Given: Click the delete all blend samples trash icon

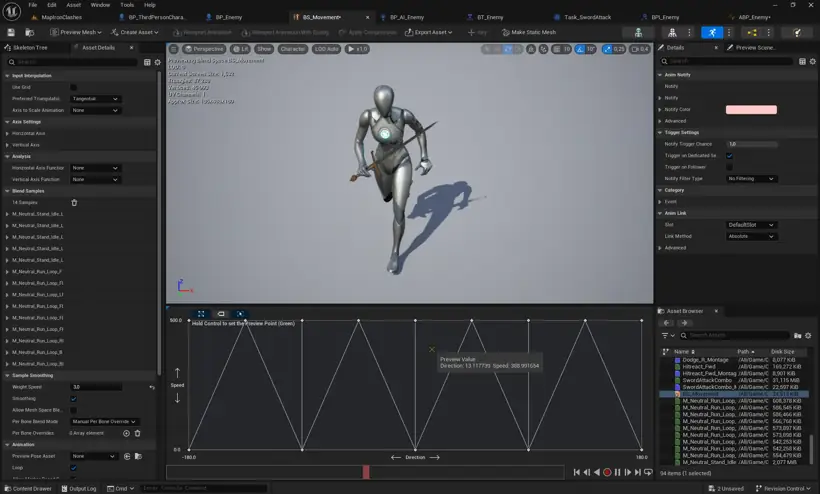Looking at the screenshot, I should pos(74,202).
